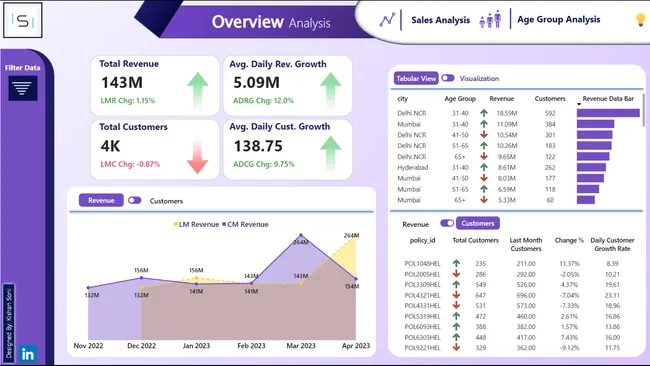Click the down arrow in POL4321HEL row
Screen dimensions: 650x366
click(x=456, y=295)
